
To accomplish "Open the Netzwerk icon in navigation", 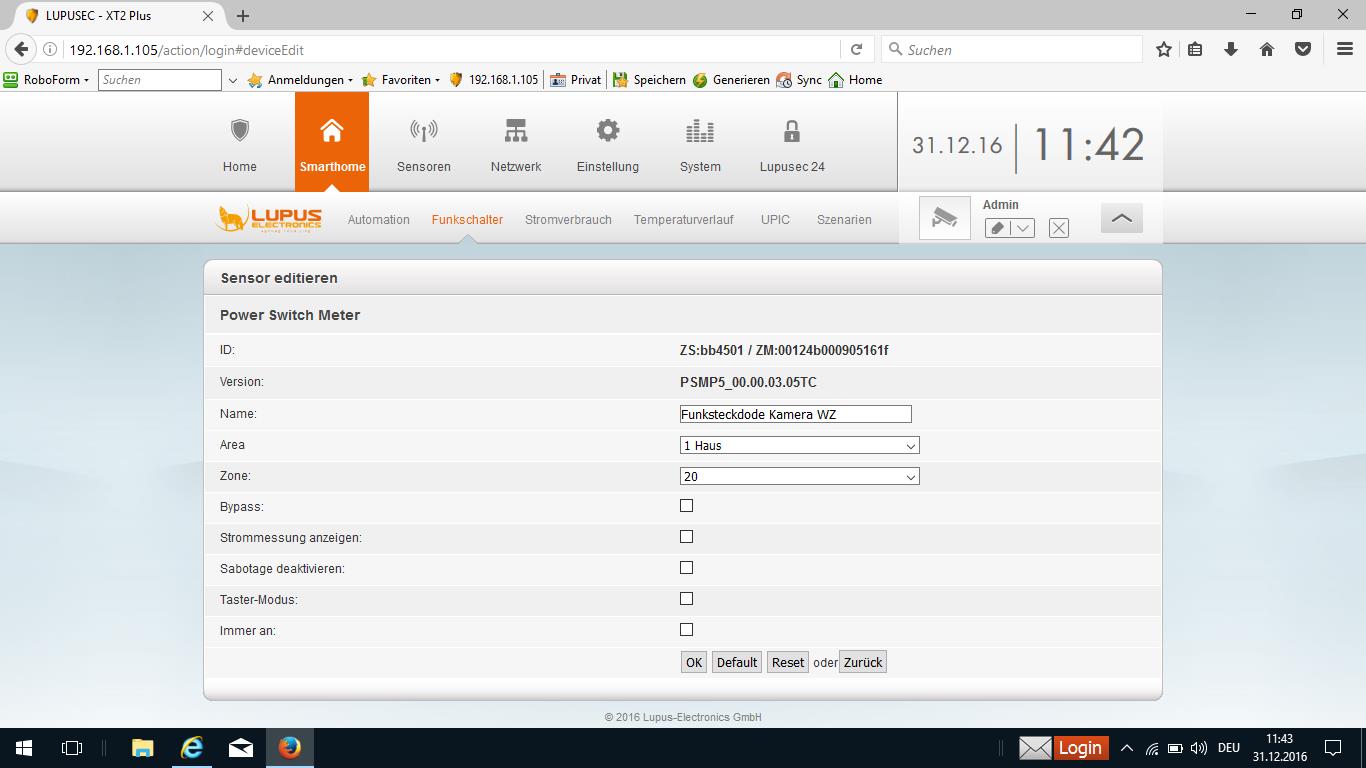I will click(x=515, y=131).
